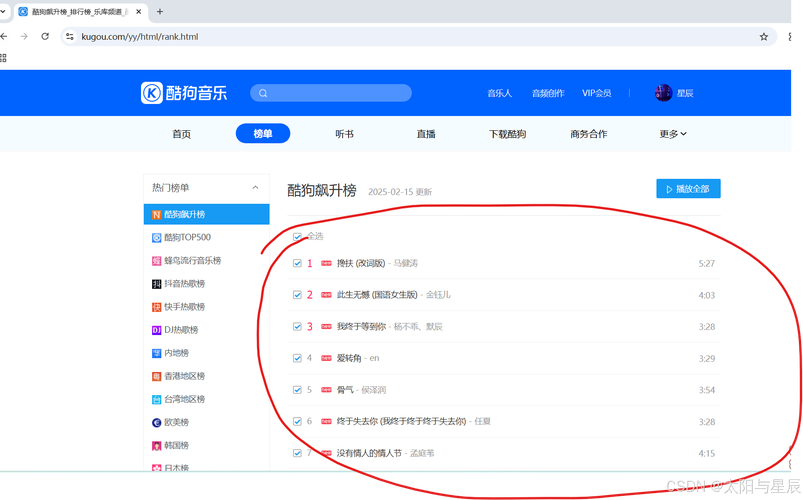Open the 直播 tab
The width and height of the screenshot is (803, 500).
(426, 134)
